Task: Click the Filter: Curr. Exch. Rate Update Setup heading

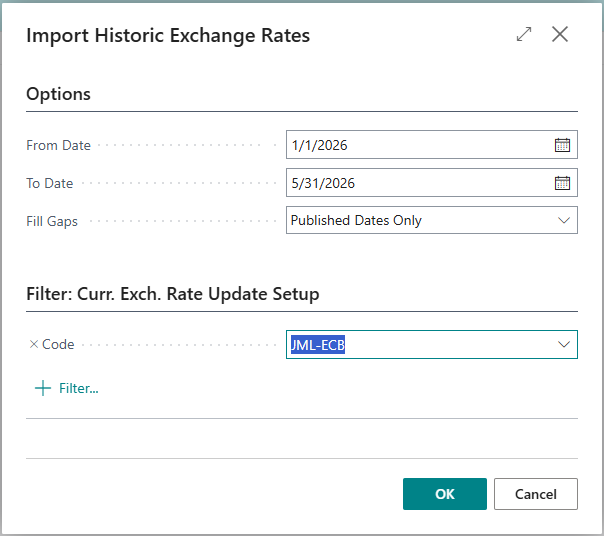Action: (x=173, y=294)
